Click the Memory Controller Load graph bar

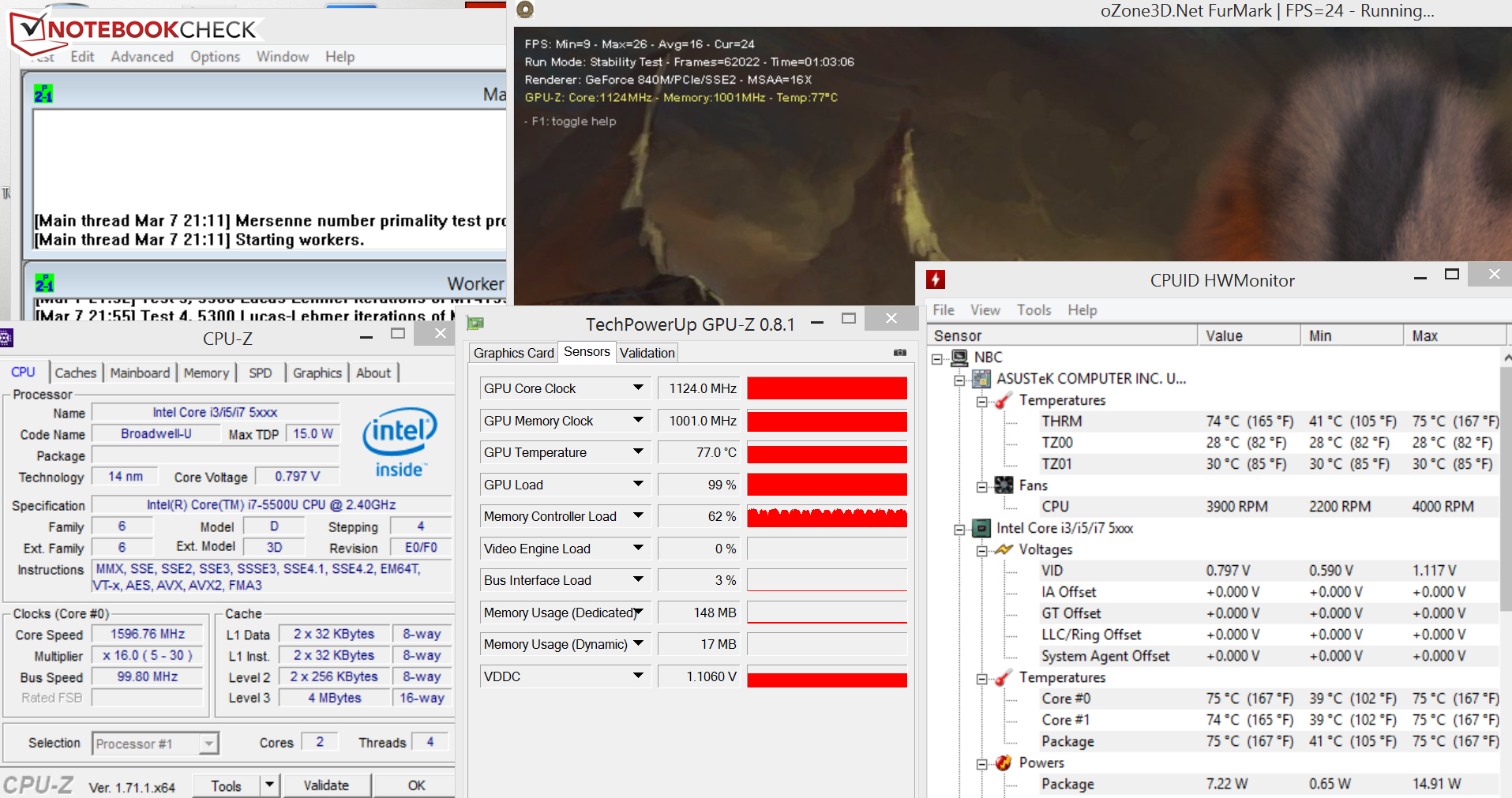point(827,517)
